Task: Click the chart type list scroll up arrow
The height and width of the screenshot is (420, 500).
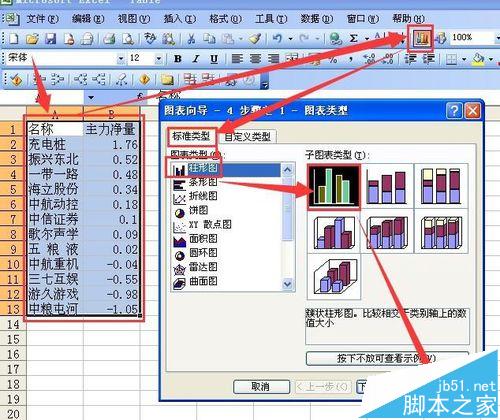Action: [x=287, y=170]
